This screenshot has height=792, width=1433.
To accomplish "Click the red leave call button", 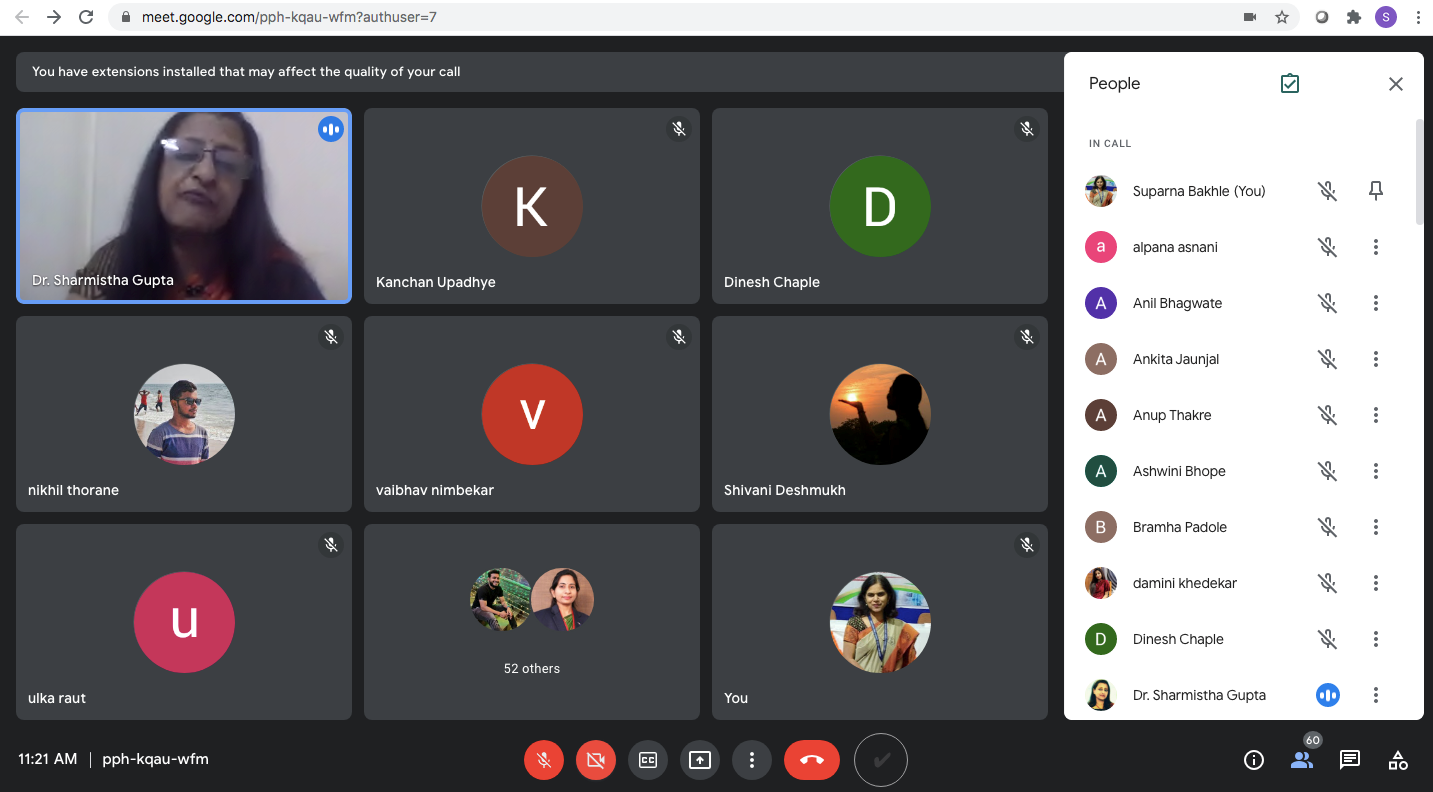I will pos(811,760).
